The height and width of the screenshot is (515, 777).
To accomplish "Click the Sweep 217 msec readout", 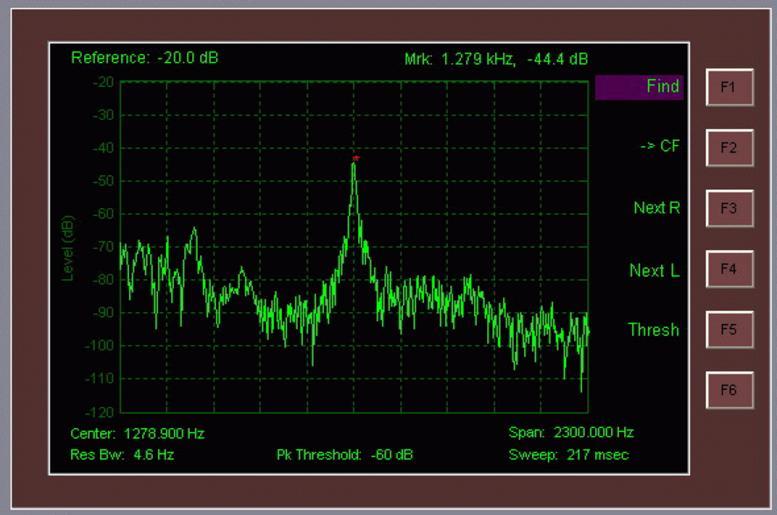I will pyautogui.click(x=568, y=454).
